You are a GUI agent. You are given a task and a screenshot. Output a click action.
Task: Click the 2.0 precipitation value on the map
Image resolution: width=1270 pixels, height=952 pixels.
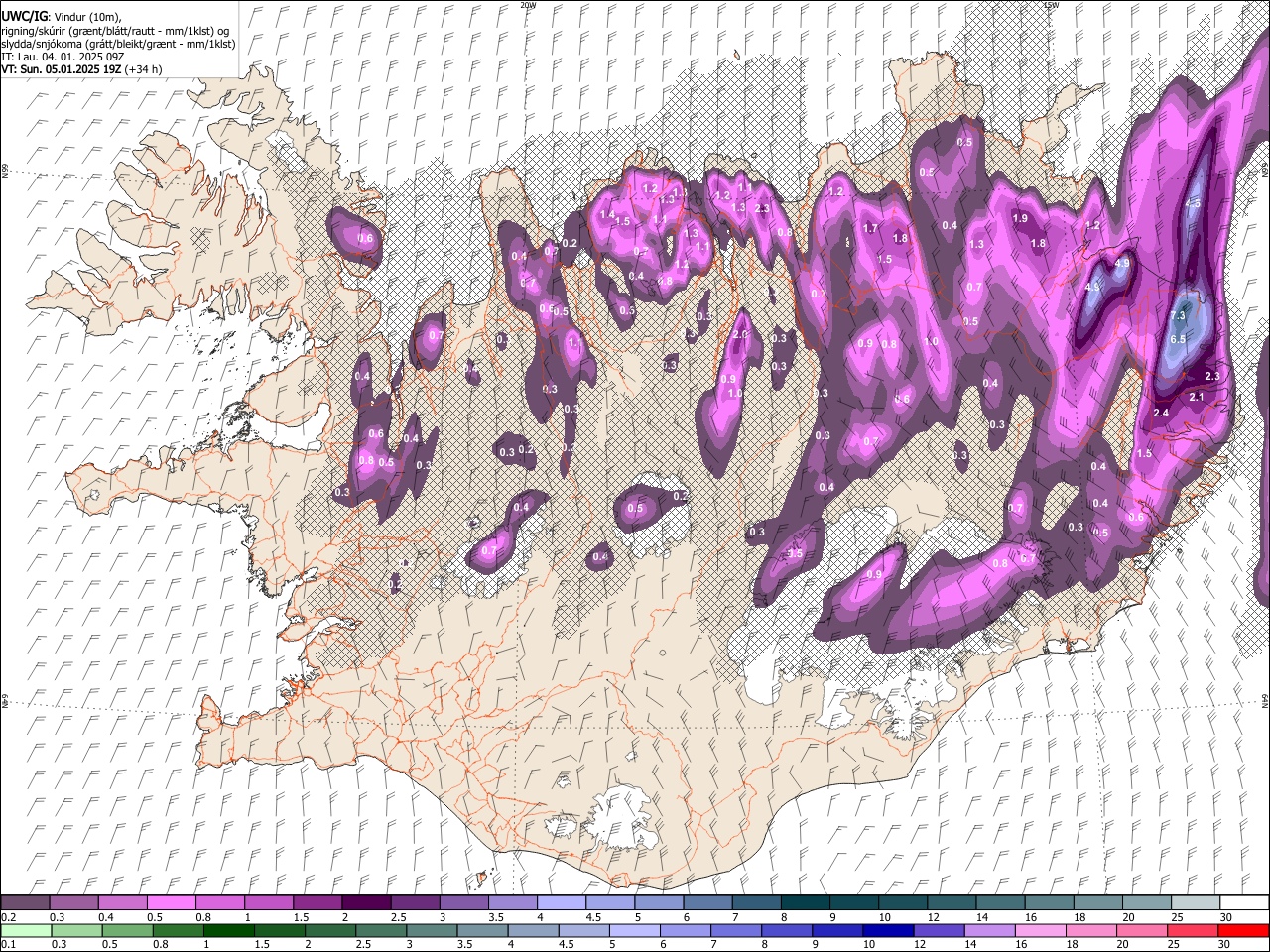[740, 335]
